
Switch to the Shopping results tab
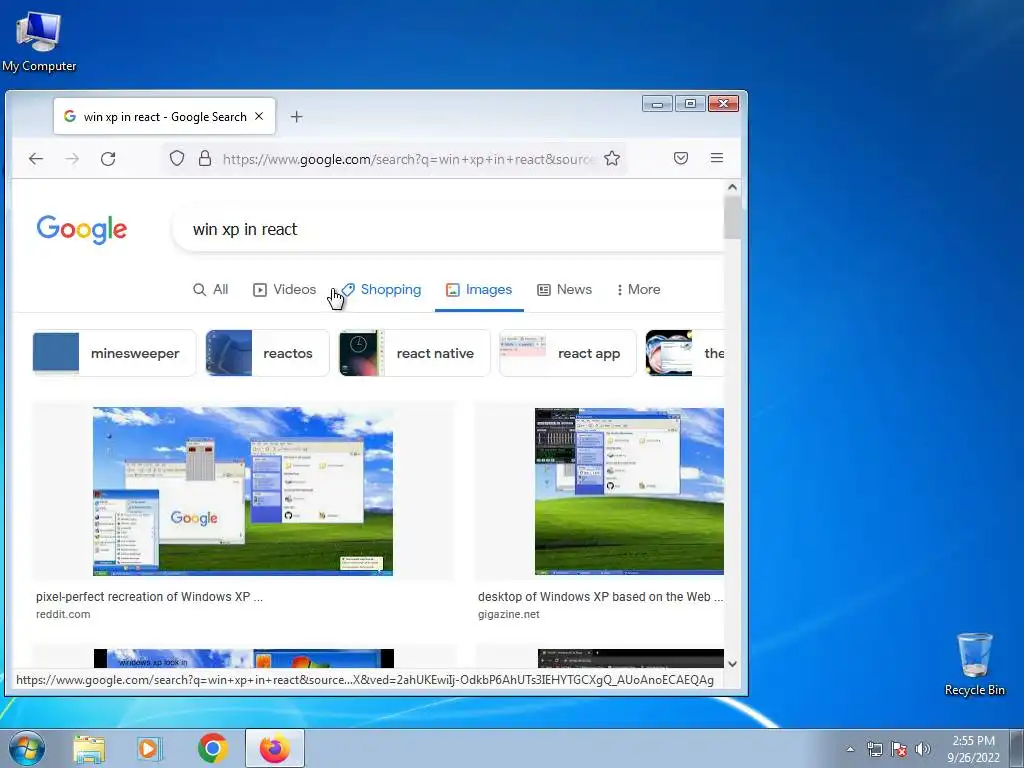point(381,289)
